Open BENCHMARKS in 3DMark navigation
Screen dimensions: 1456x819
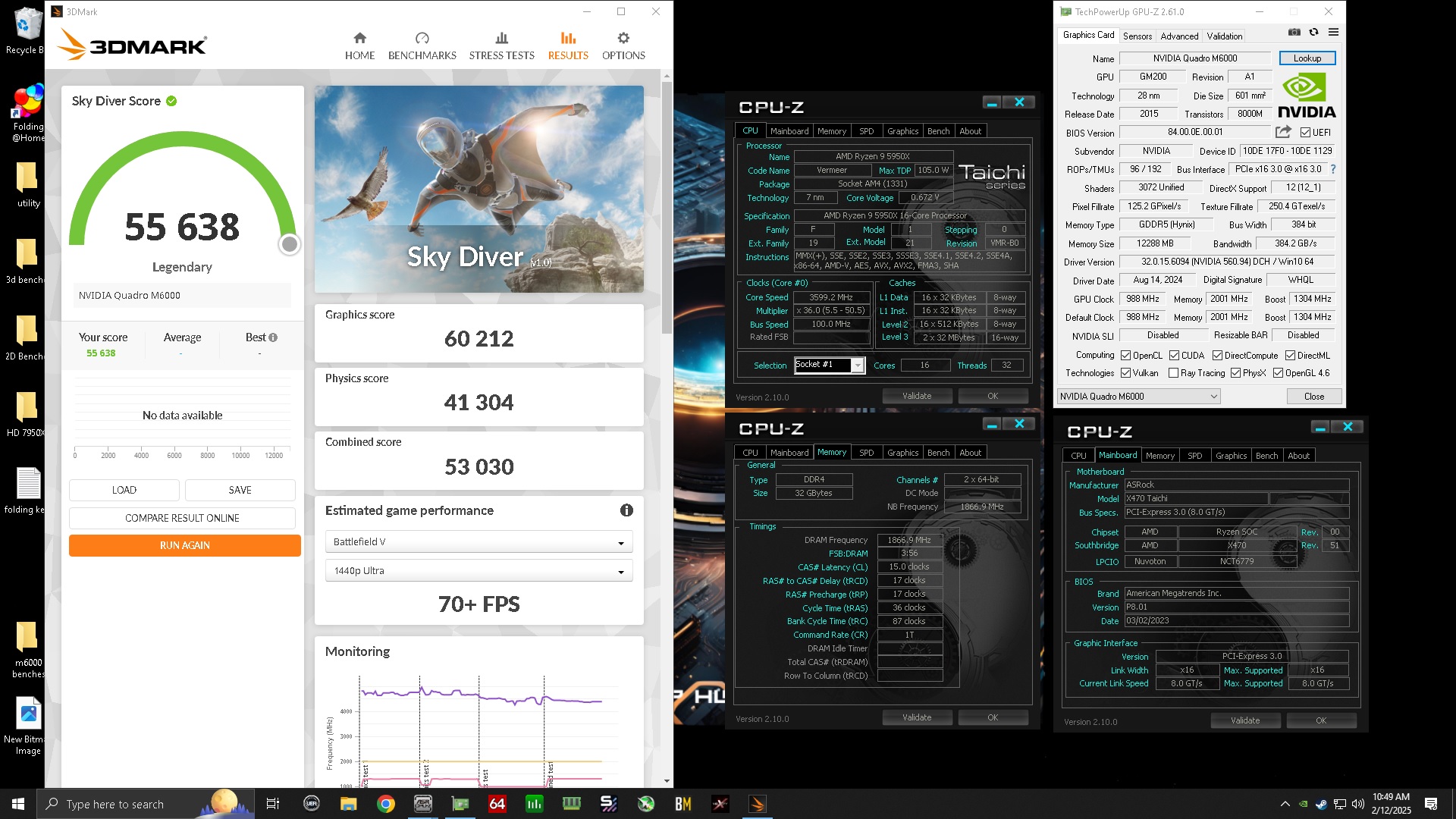tap(422, 46)
